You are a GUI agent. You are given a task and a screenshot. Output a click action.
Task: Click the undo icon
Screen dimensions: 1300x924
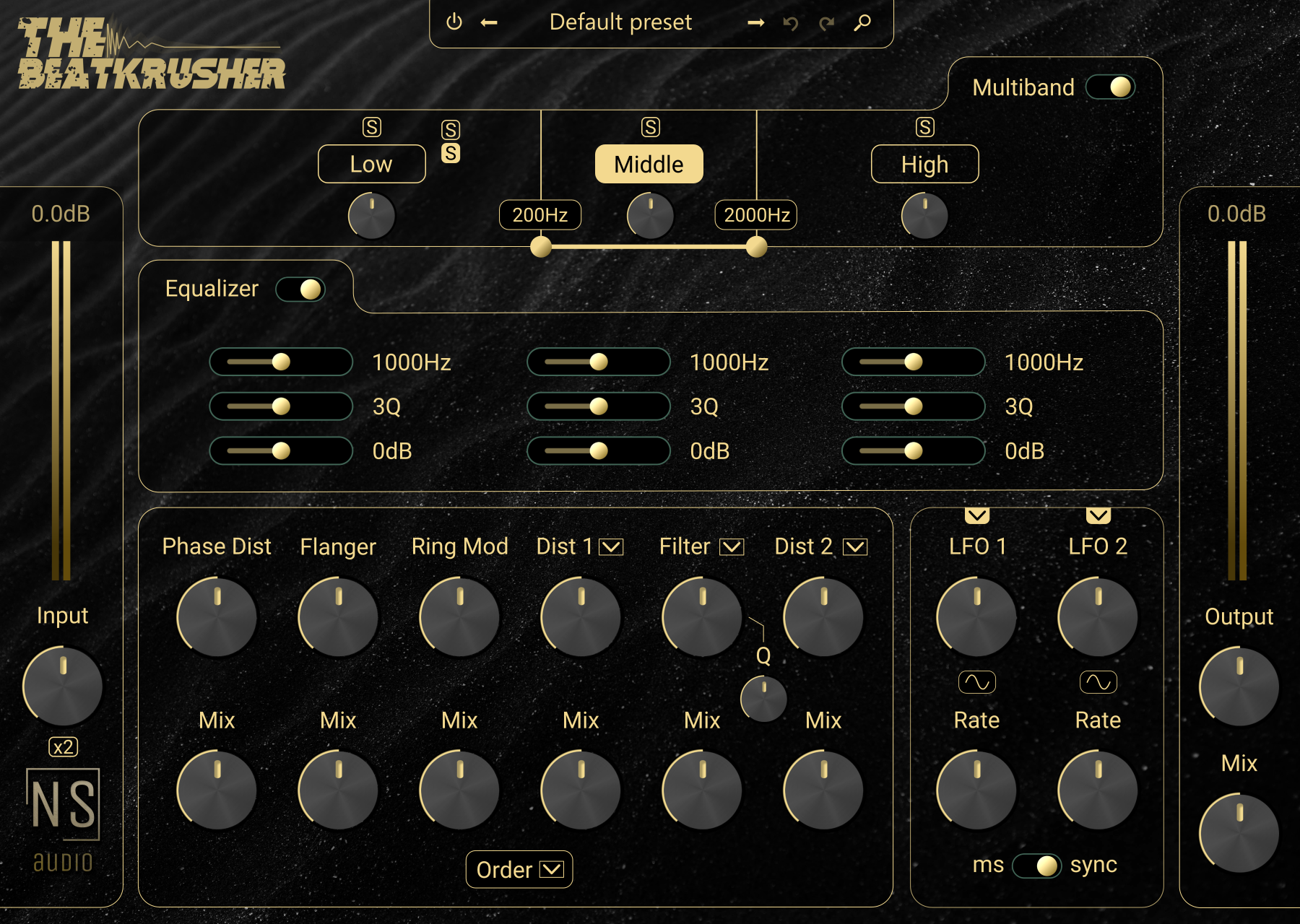pyautogui.click(x=791, y=23)
